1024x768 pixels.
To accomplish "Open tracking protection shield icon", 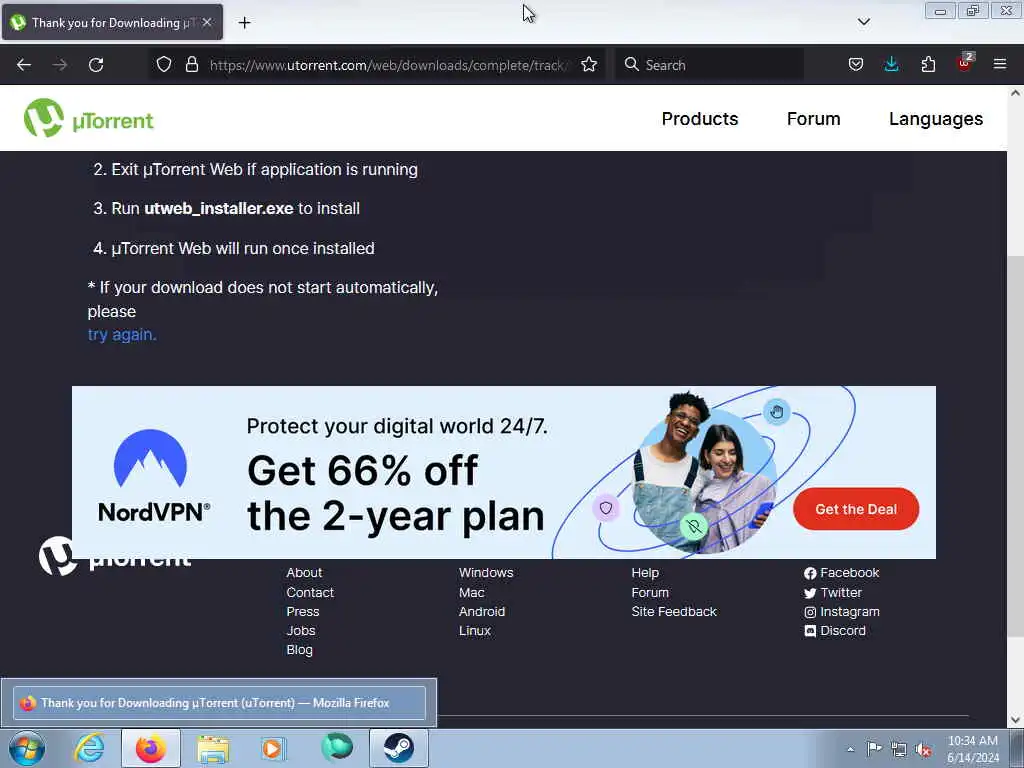I will [164, 64].
